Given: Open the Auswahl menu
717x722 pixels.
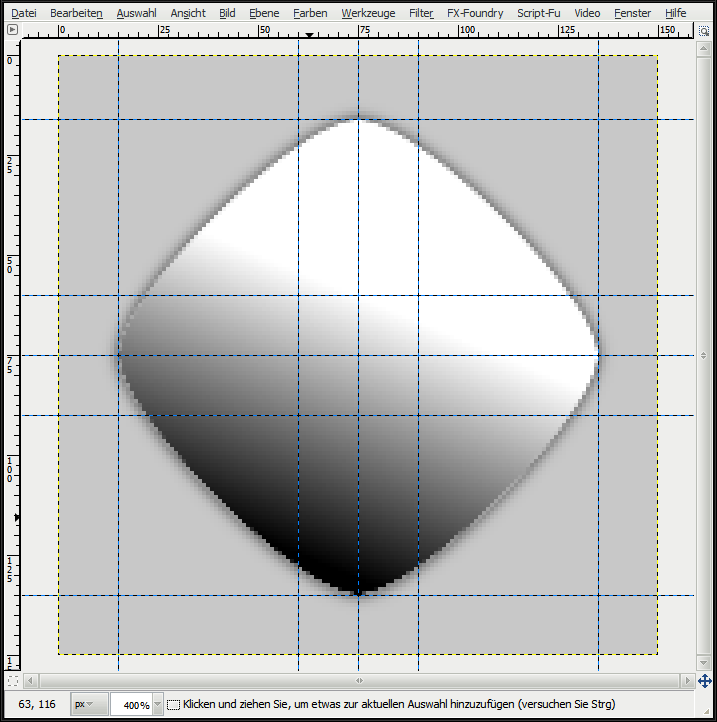Looking at the screenshot, I should 136,13.
